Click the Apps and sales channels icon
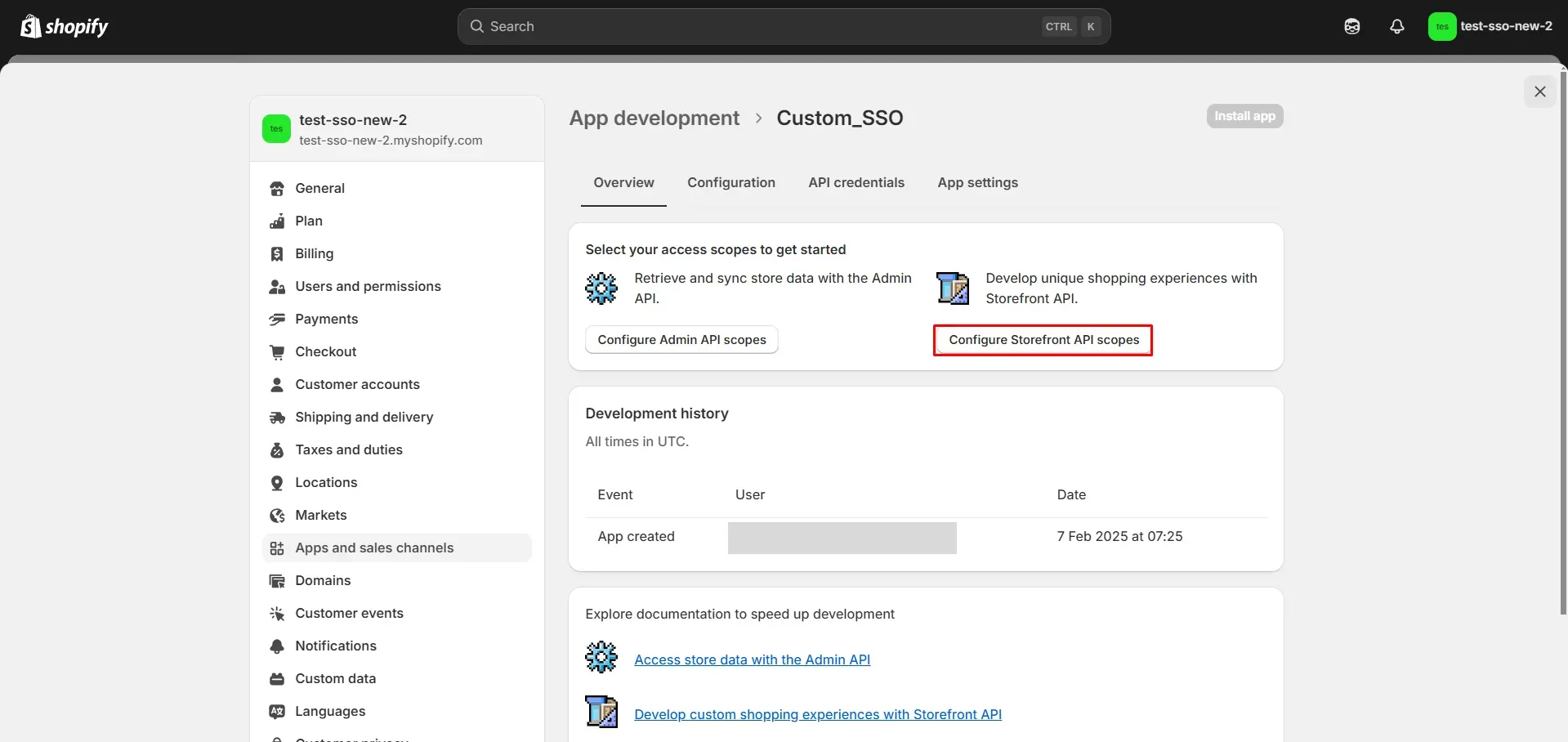 tap(277, 548)
